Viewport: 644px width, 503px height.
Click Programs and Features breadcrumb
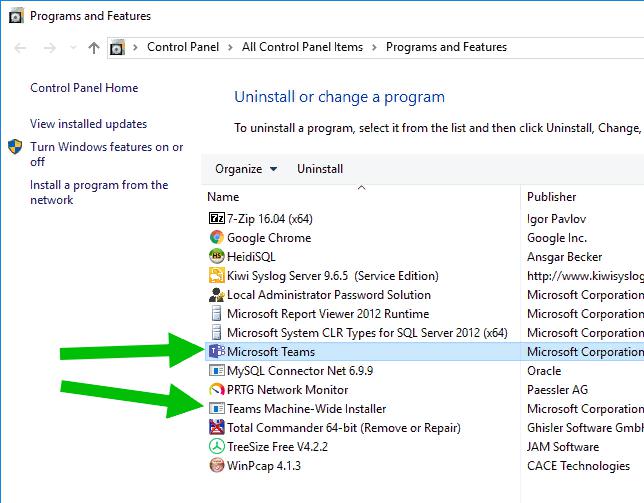(x=446, y=47)
